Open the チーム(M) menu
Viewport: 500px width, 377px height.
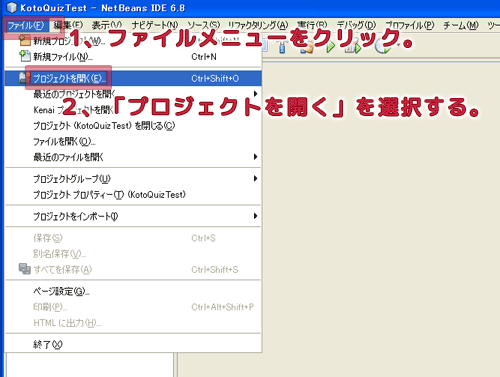[x=461, y=25]
